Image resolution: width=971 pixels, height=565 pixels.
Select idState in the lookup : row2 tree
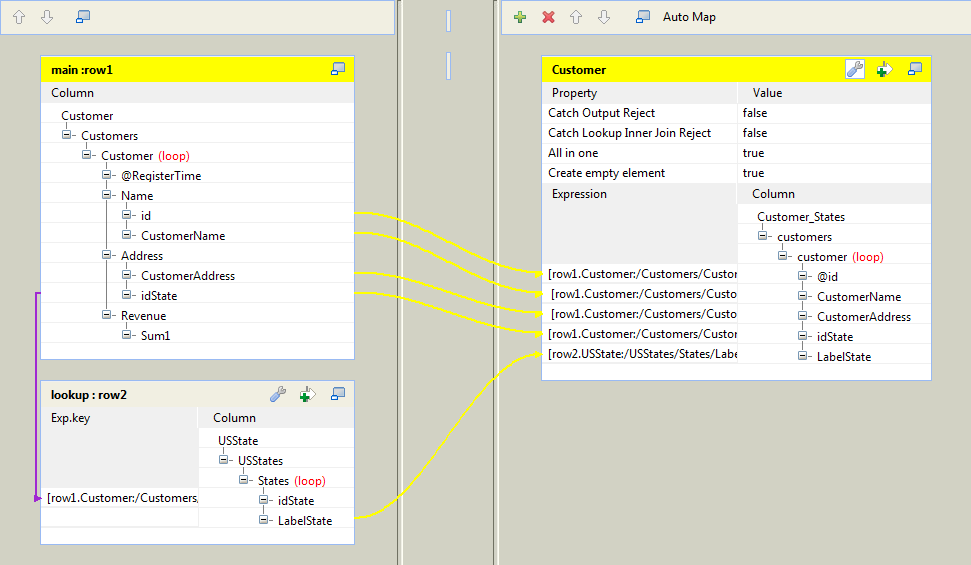(295, 501)
